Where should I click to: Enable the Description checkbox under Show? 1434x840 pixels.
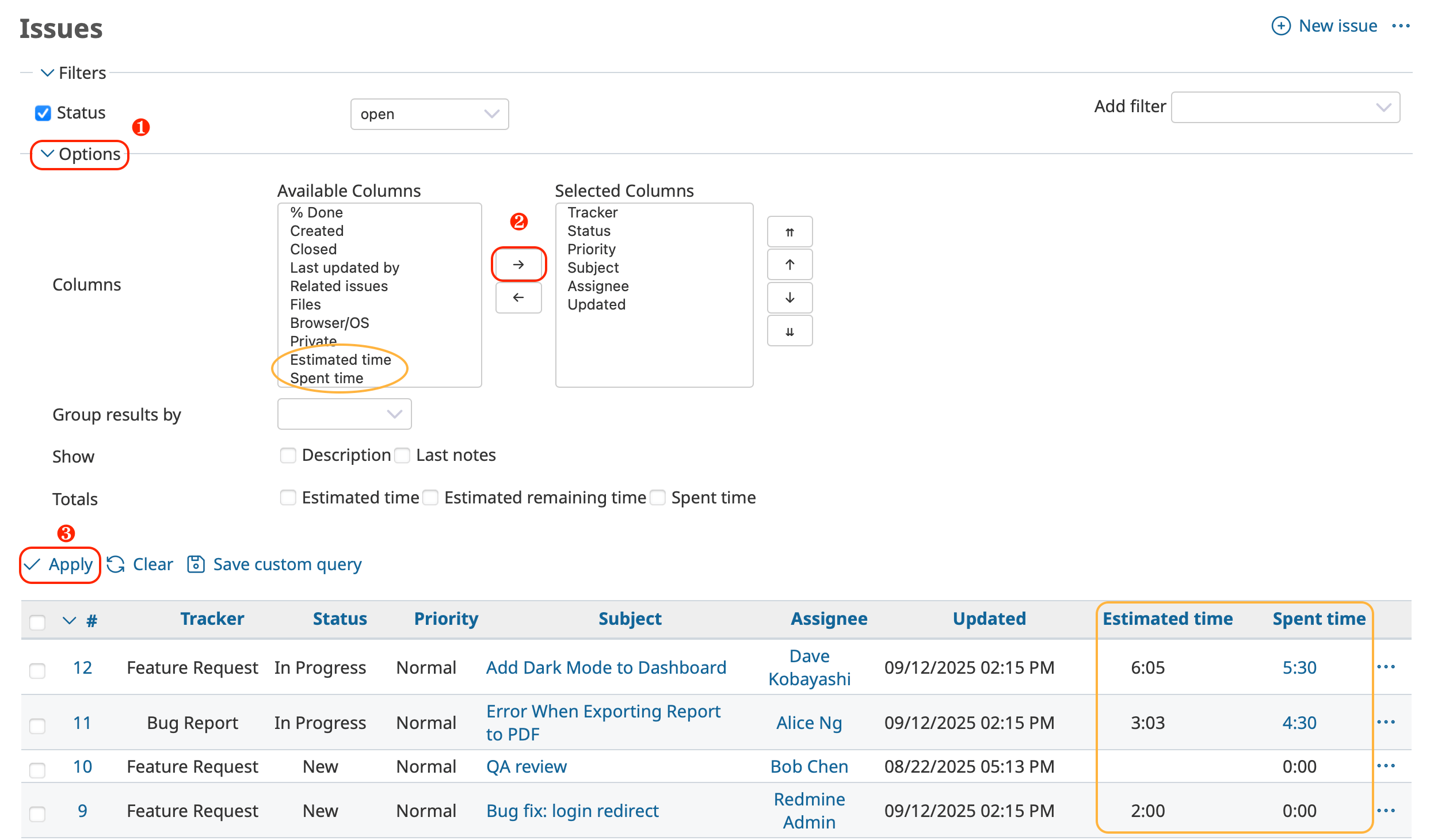pos(288,455)
